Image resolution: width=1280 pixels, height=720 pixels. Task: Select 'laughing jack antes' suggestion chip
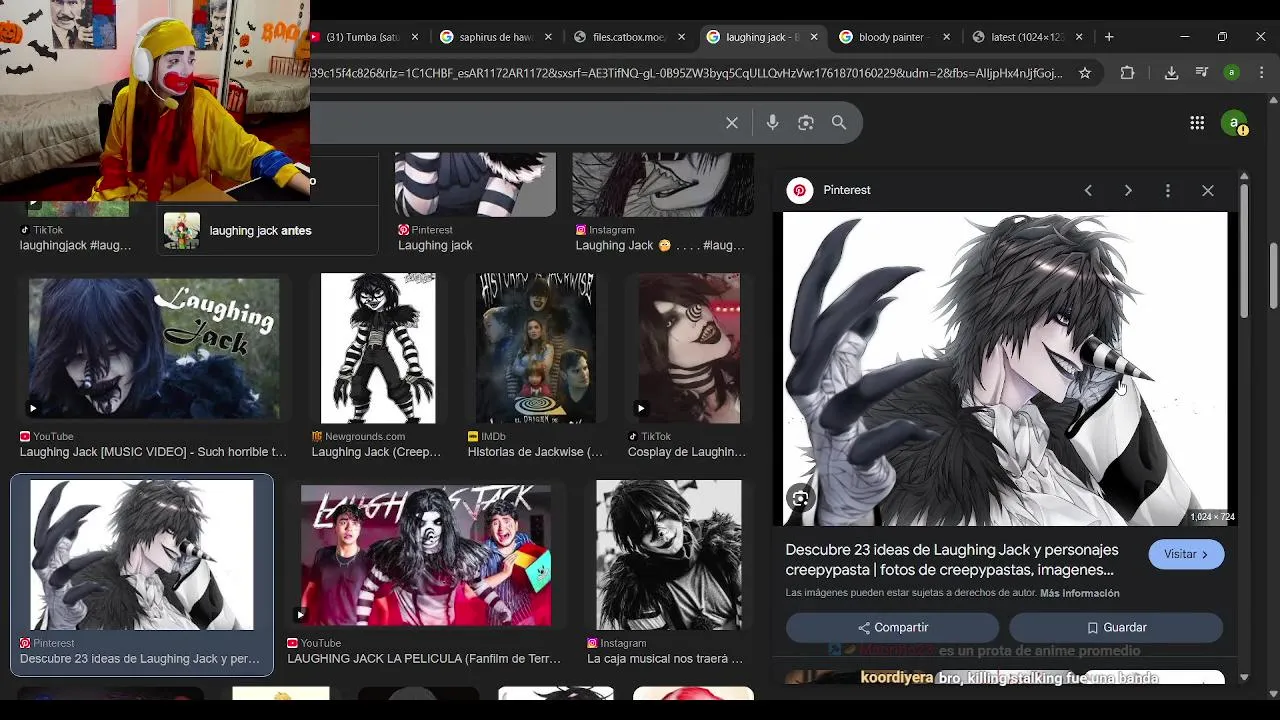pyautogui.click(x=269, y=231)
